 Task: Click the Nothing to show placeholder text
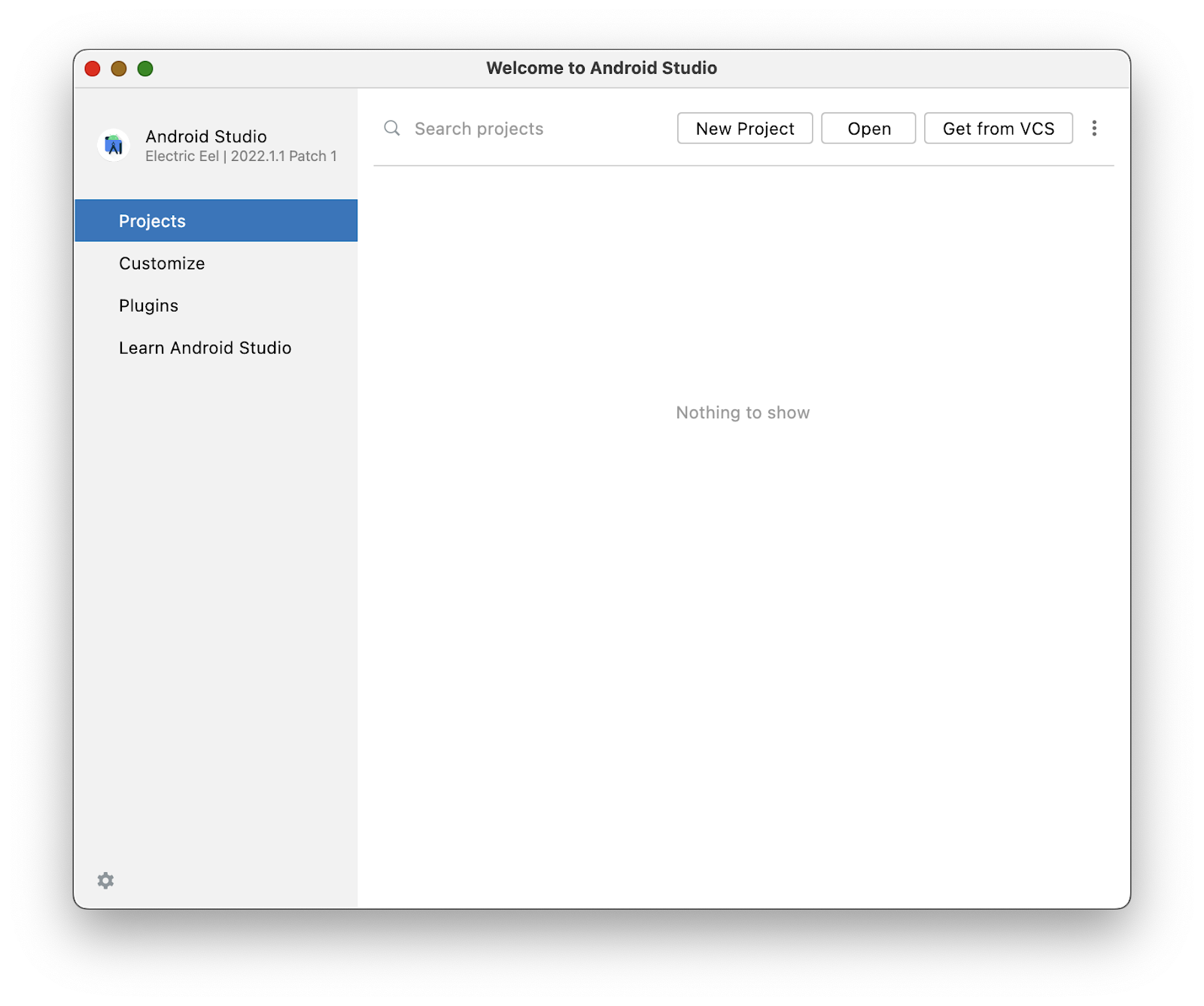coord(743,412)
